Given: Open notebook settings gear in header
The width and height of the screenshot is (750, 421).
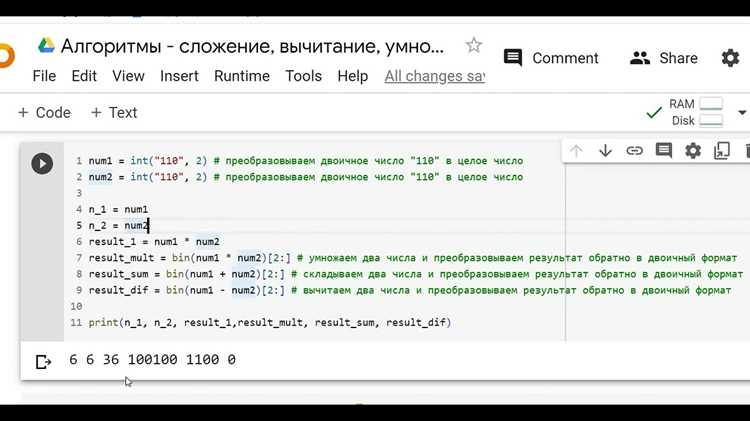Looking at the screenshot, I should pyautogui.click(x=730, y=58).
